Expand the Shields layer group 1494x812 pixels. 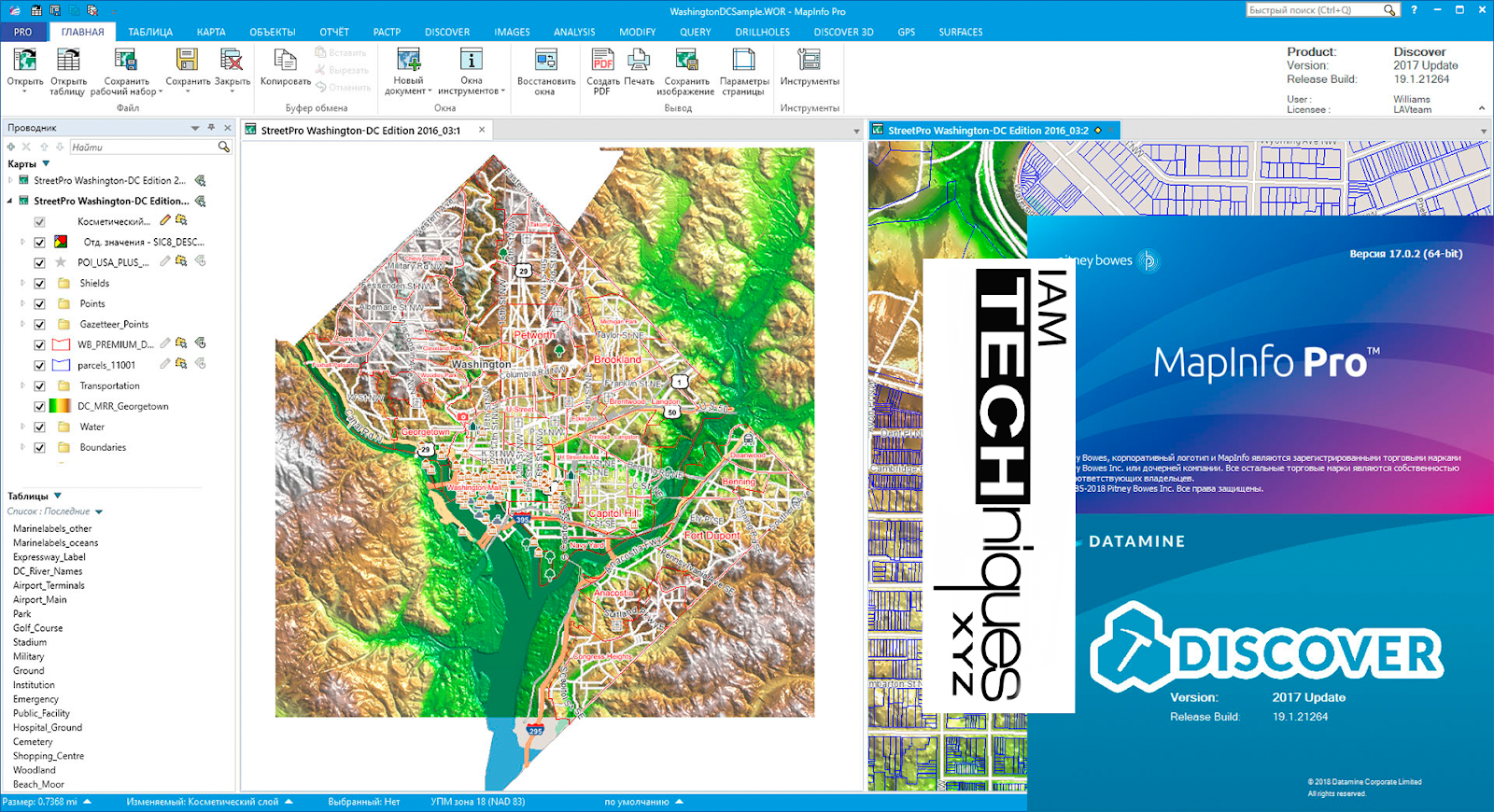[x=22, y=283]
